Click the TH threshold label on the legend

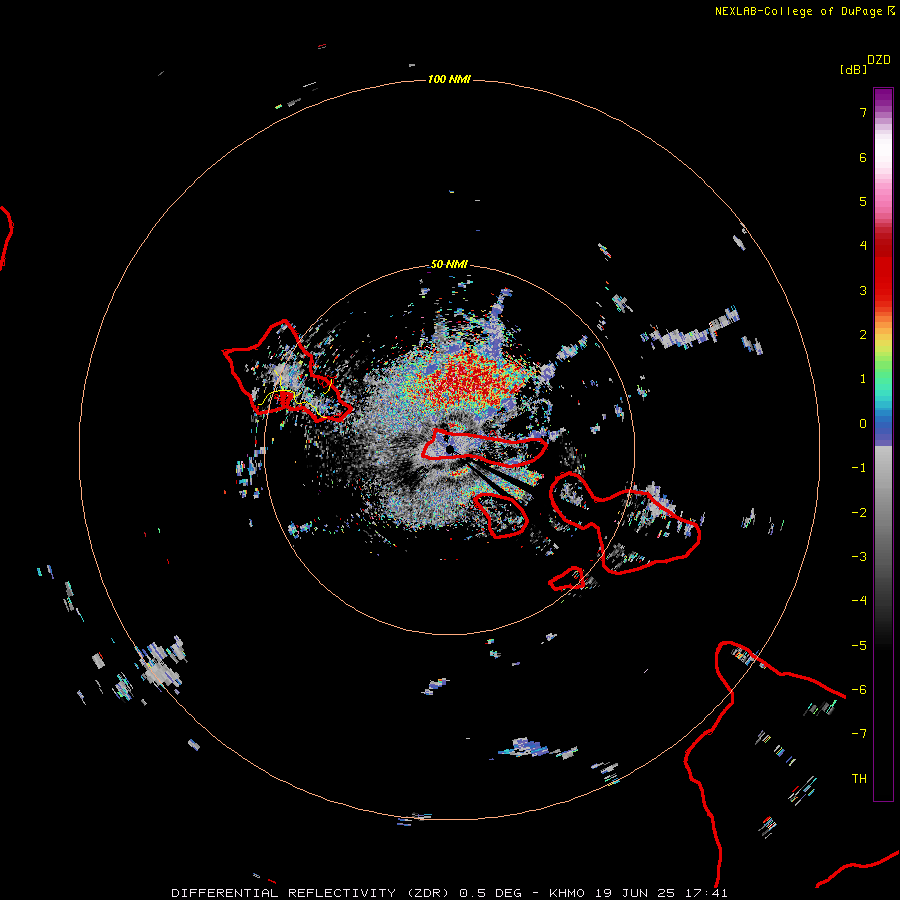(x=859, y=779)
